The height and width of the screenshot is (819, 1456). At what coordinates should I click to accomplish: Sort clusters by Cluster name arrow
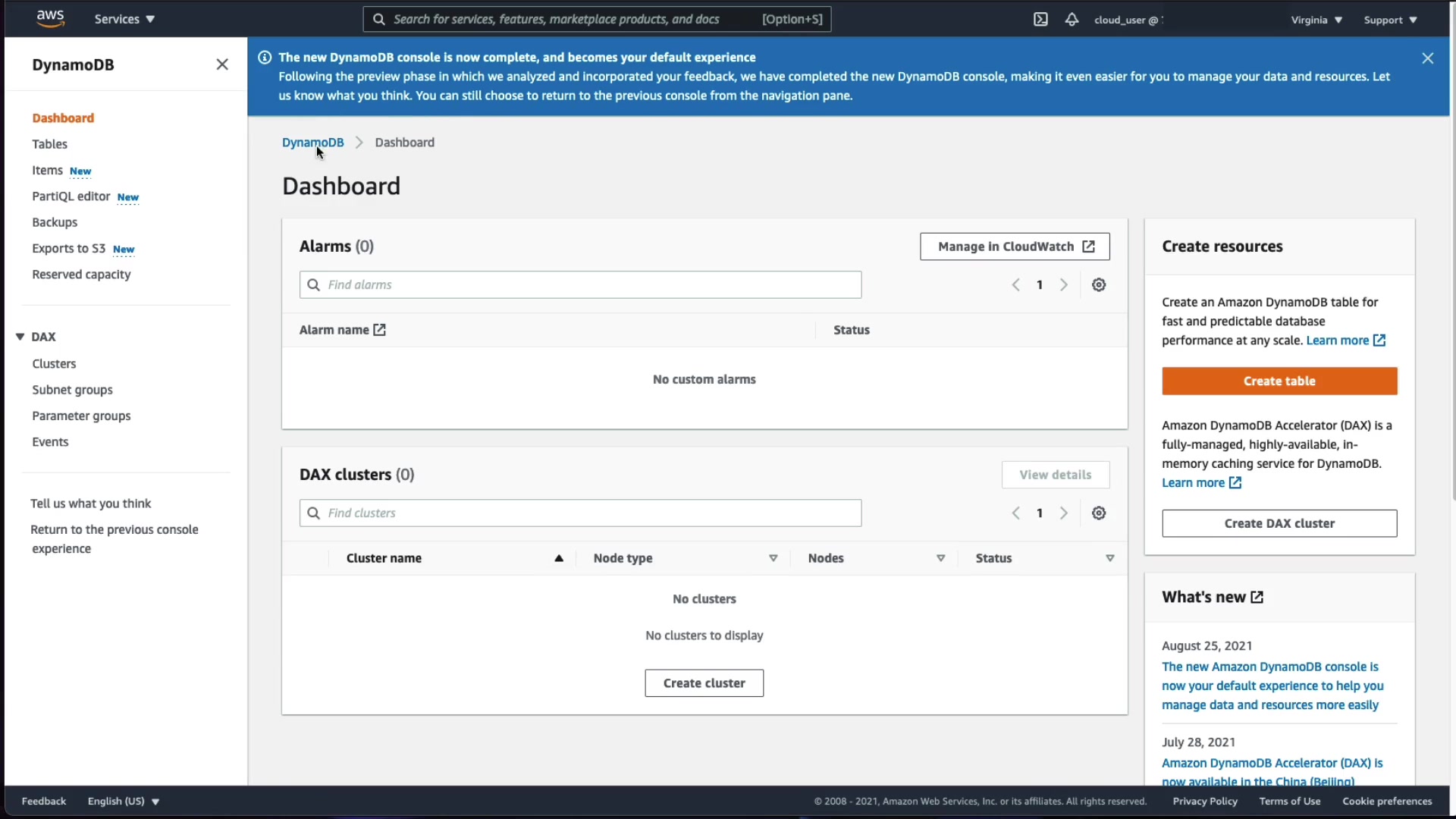559,558
